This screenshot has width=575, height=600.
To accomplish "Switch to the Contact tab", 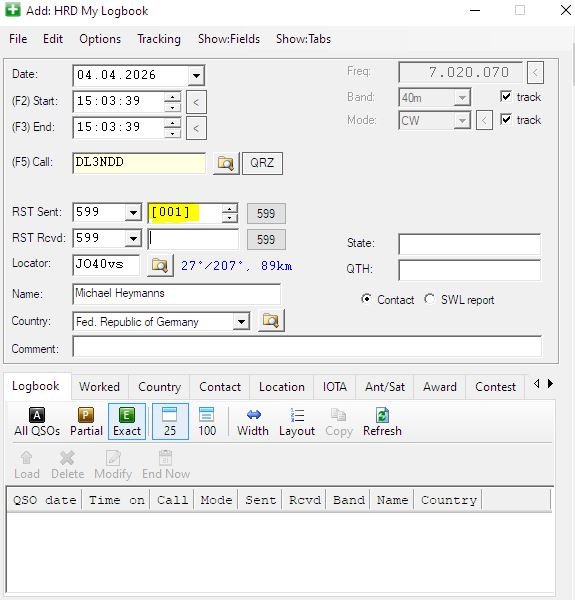I will coord(220,386).
